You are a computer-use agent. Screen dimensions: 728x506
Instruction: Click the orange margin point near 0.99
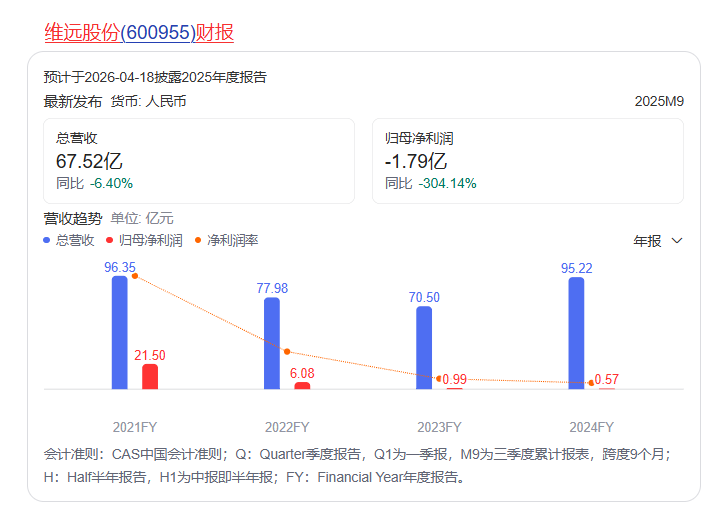(x=439, y=378)
